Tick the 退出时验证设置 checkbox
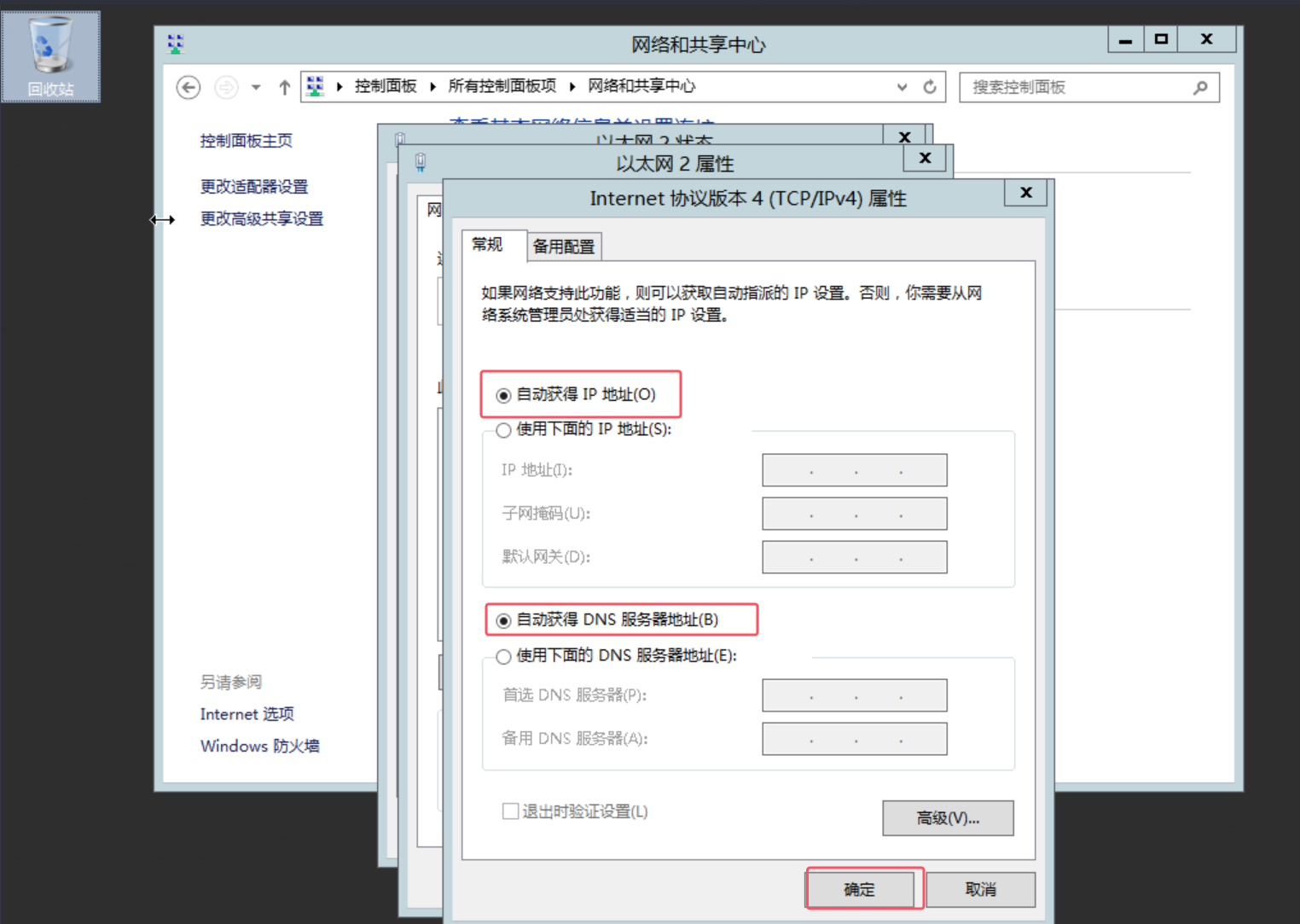This screenshot has height=924, width=1300. click(x=510, y=811)
